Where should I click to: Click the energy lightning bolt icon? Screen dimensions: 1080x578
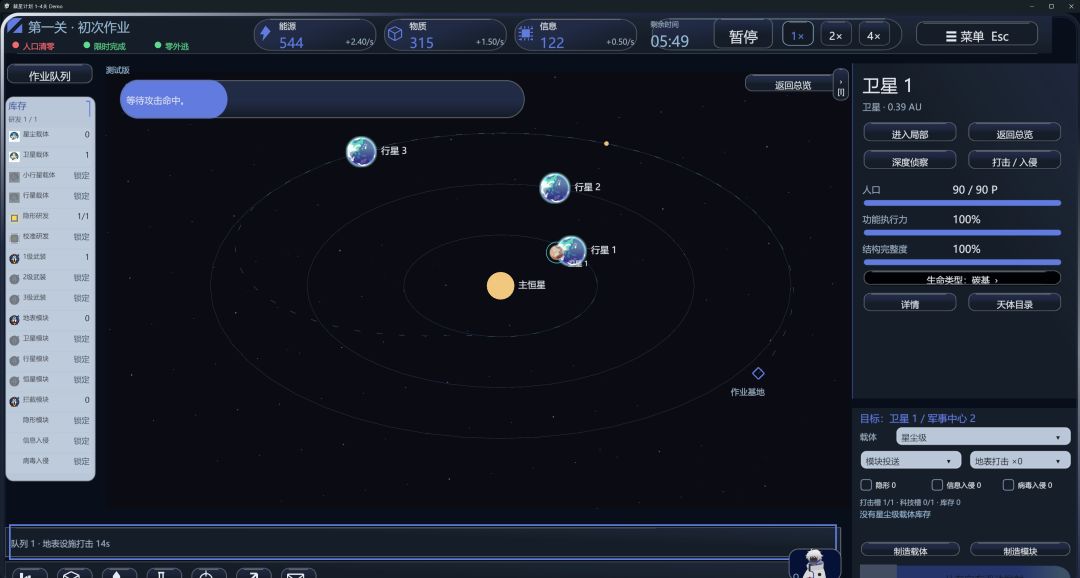coord(265,34)
